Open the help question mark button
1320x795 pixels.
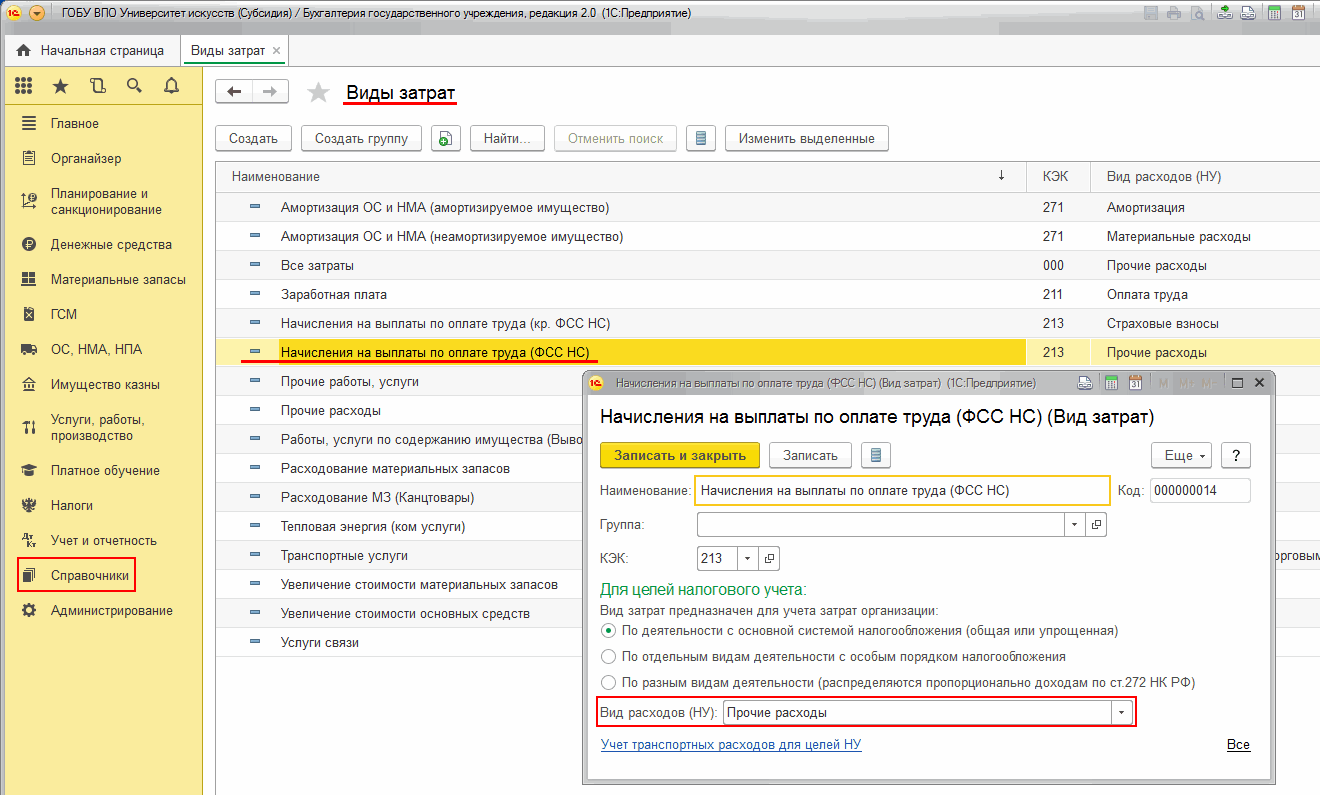[1236, 455]
